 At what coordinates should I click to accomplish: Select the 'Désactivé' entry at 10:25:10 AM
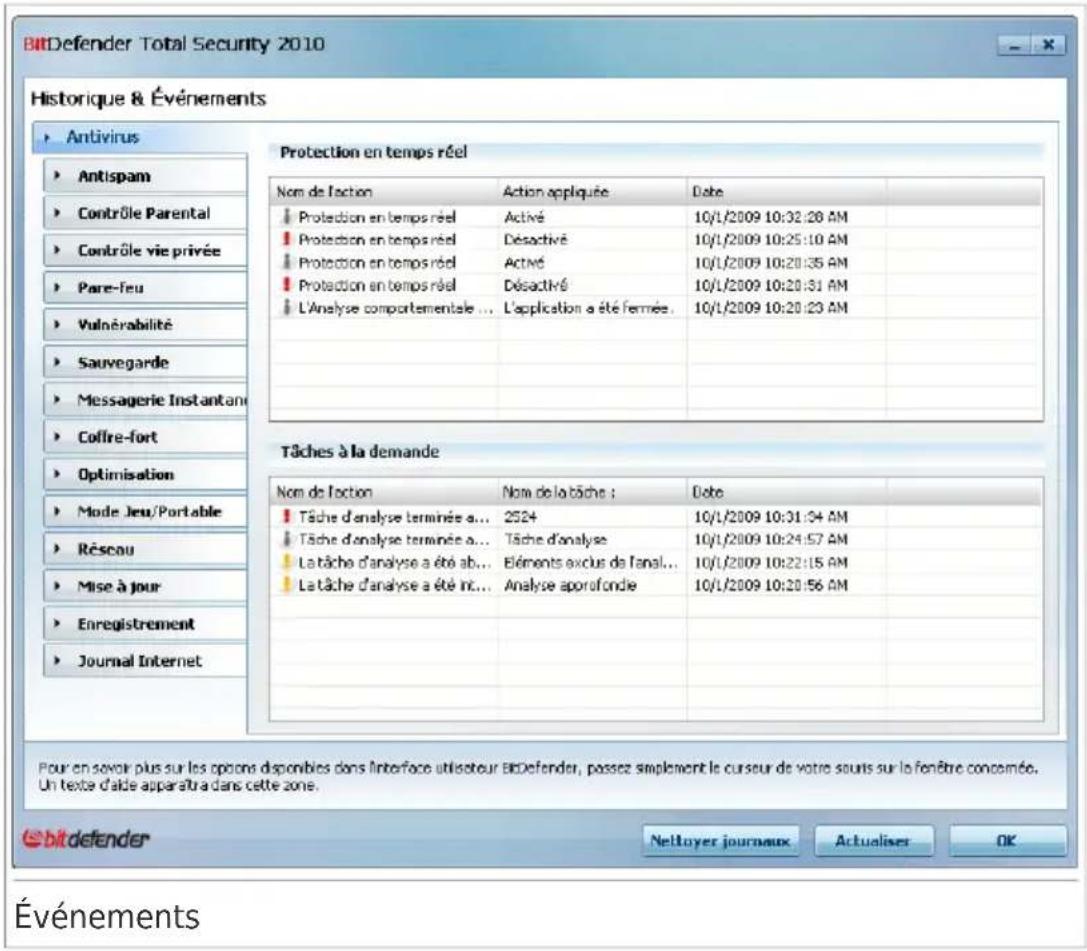click(x=535, y=240)
